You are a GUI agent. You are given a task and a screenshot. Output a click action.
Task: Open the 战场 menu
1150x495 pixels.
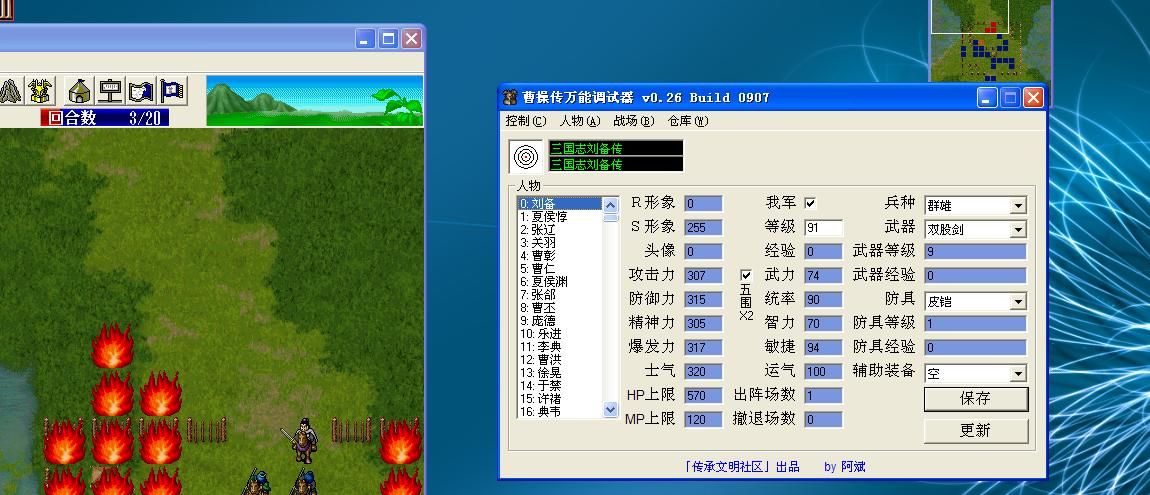pos(632,121)
